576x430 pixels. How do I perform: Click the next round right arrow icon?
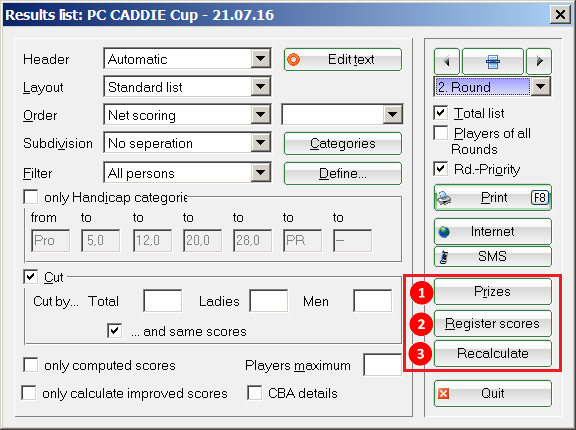pos(539,61)
